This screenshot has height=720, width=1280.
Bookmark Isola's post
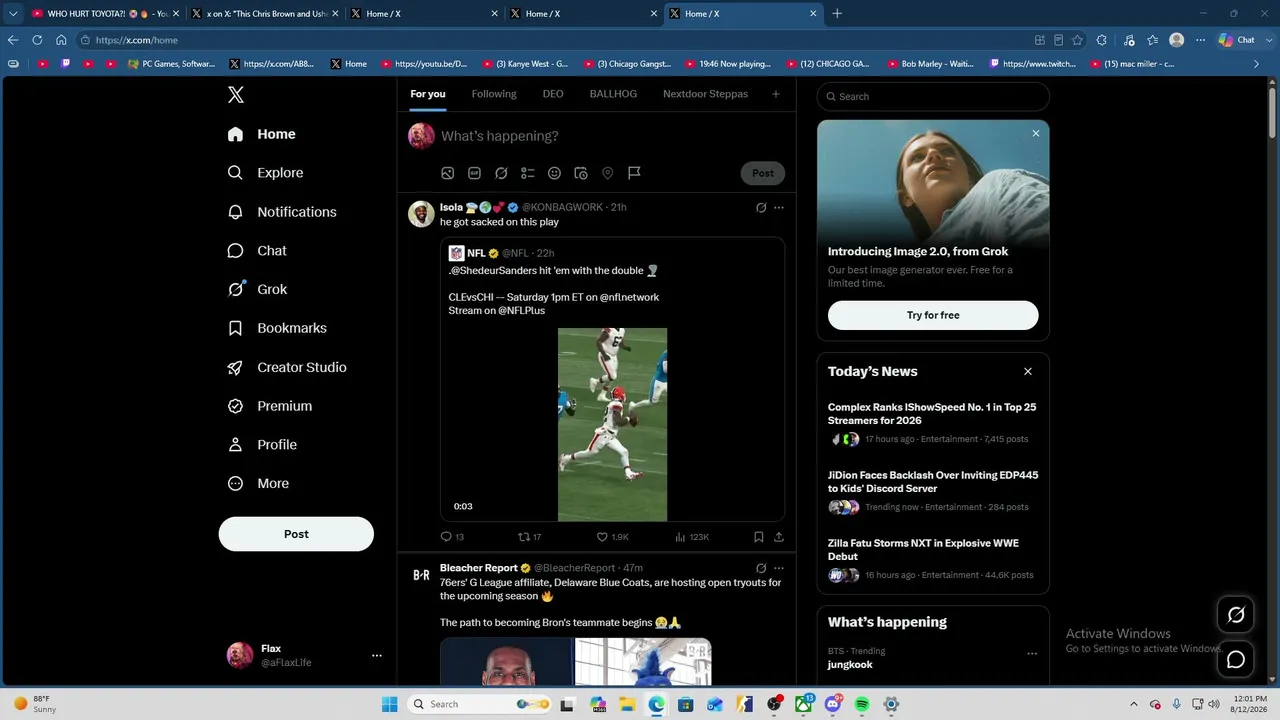point(759,537)
